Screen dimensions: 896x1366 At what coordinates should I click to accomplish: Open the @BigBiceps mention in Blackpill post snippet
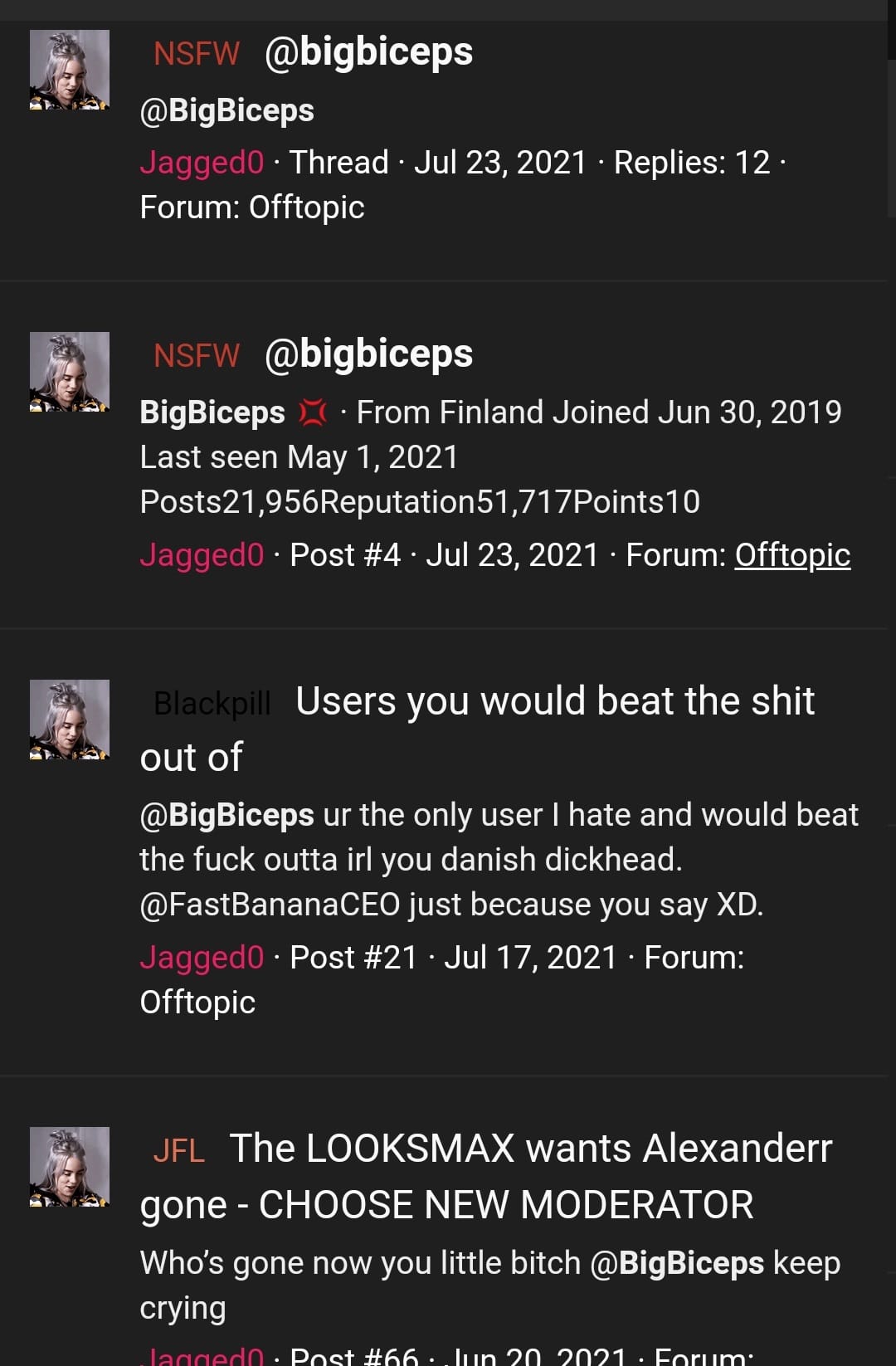[226, 816]
